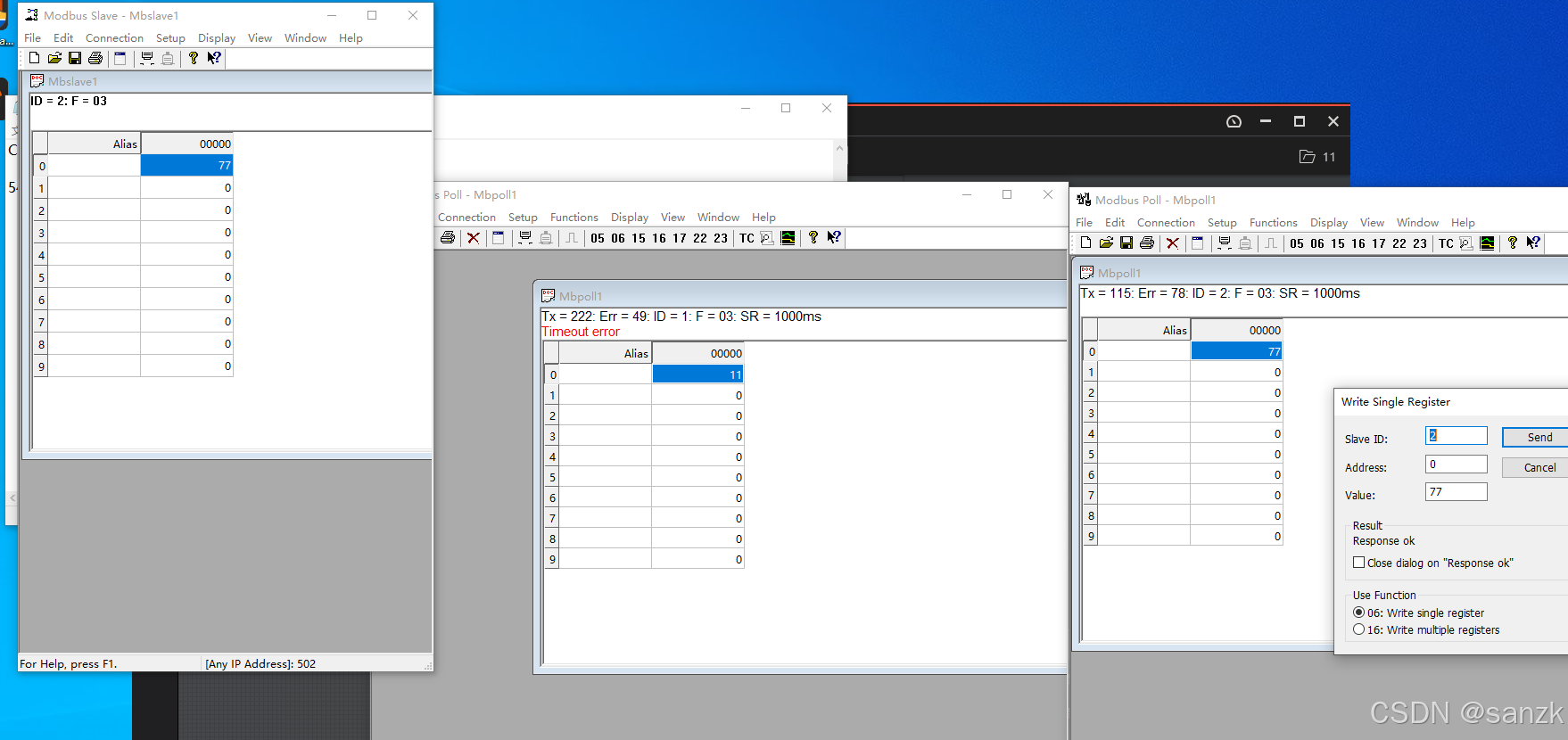1568x740 pixels.
Task: Click Save disk icon in right Modbus Poll toolbar
Action: (x=1126, y=243)
